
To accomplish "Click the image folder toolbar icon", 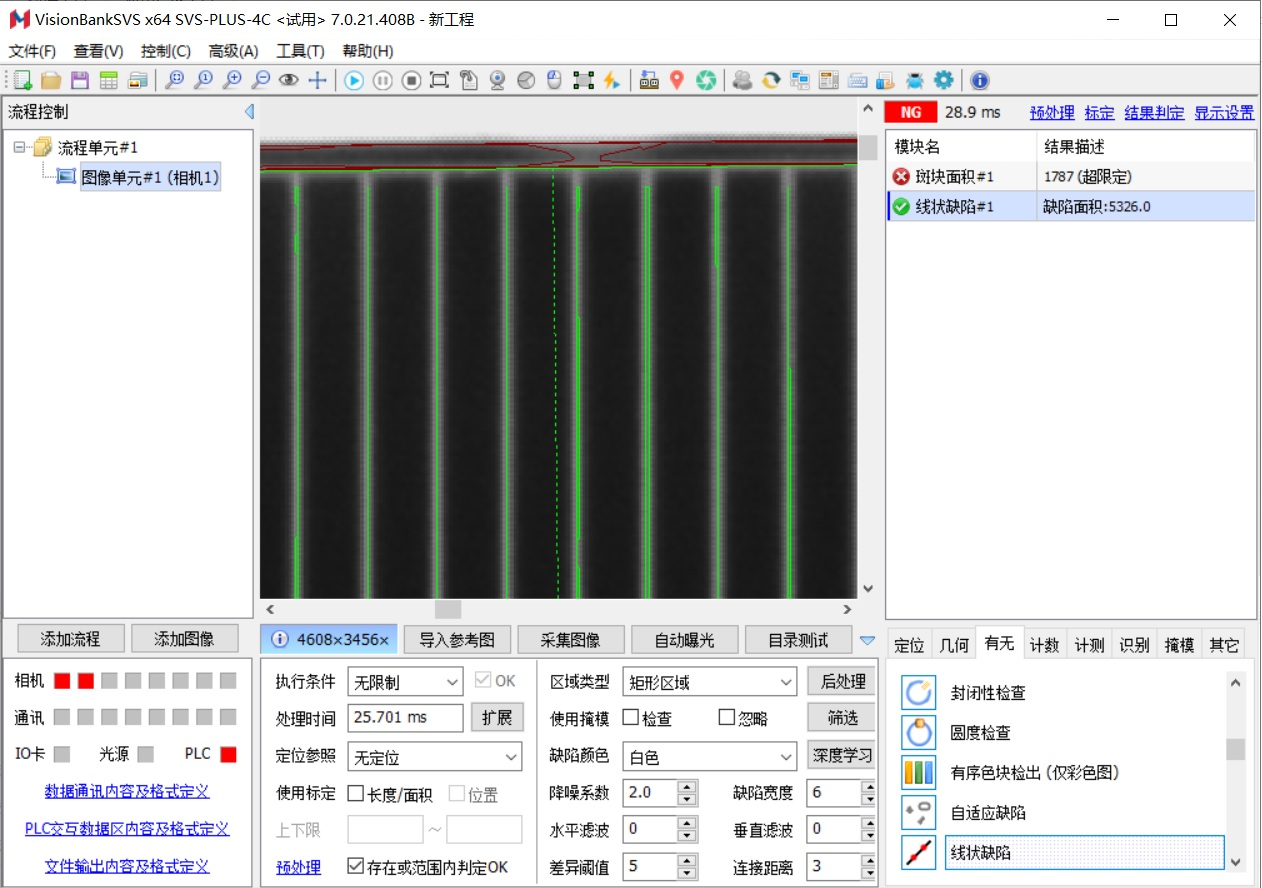I will coord(138,81).
